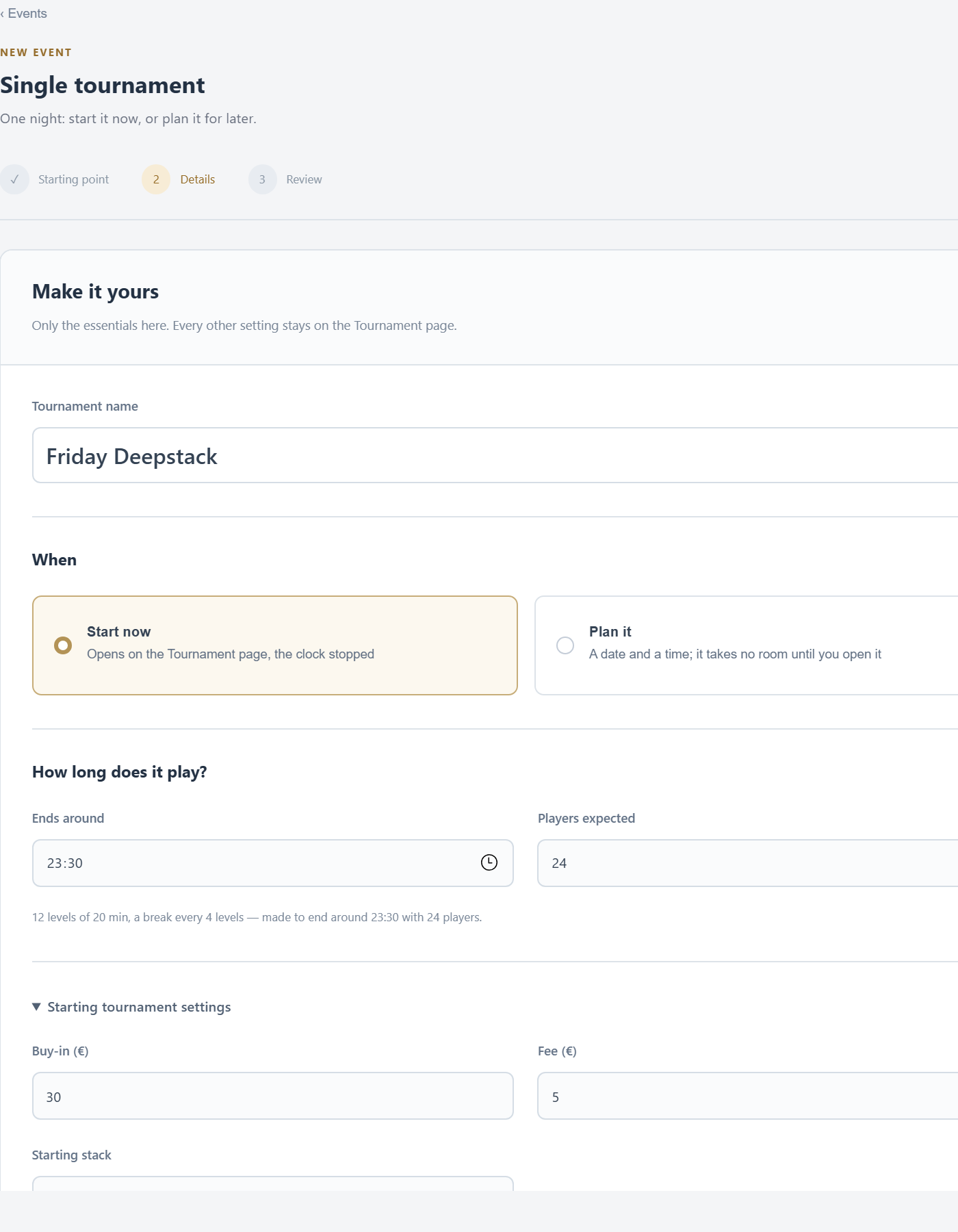Open the clock picker in Ends around
The height and width of the screenshot is (1232, 958).
point(489,862)
